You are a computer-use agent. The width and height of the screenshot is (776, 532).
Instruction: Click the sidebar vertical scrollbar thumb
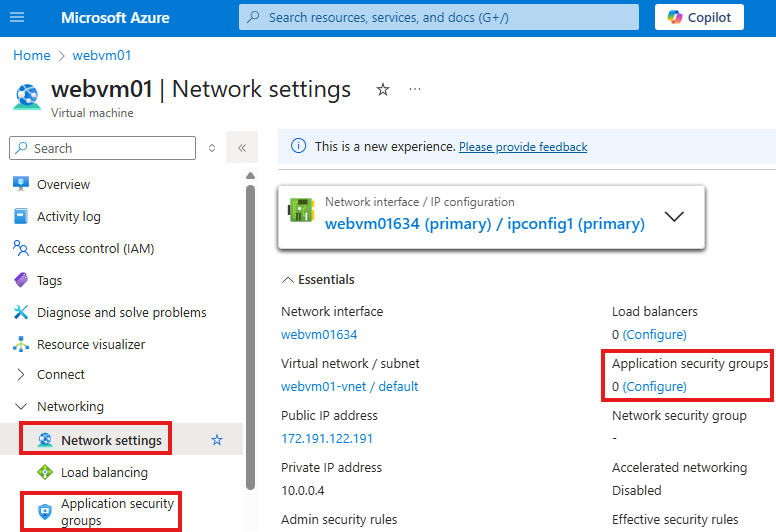coord(250,337)
